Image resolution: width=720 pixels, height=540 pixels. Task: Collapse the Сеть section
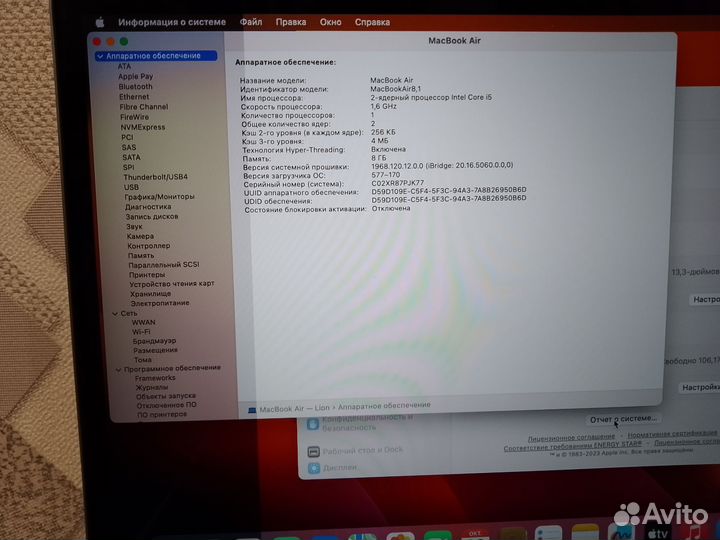115,313
